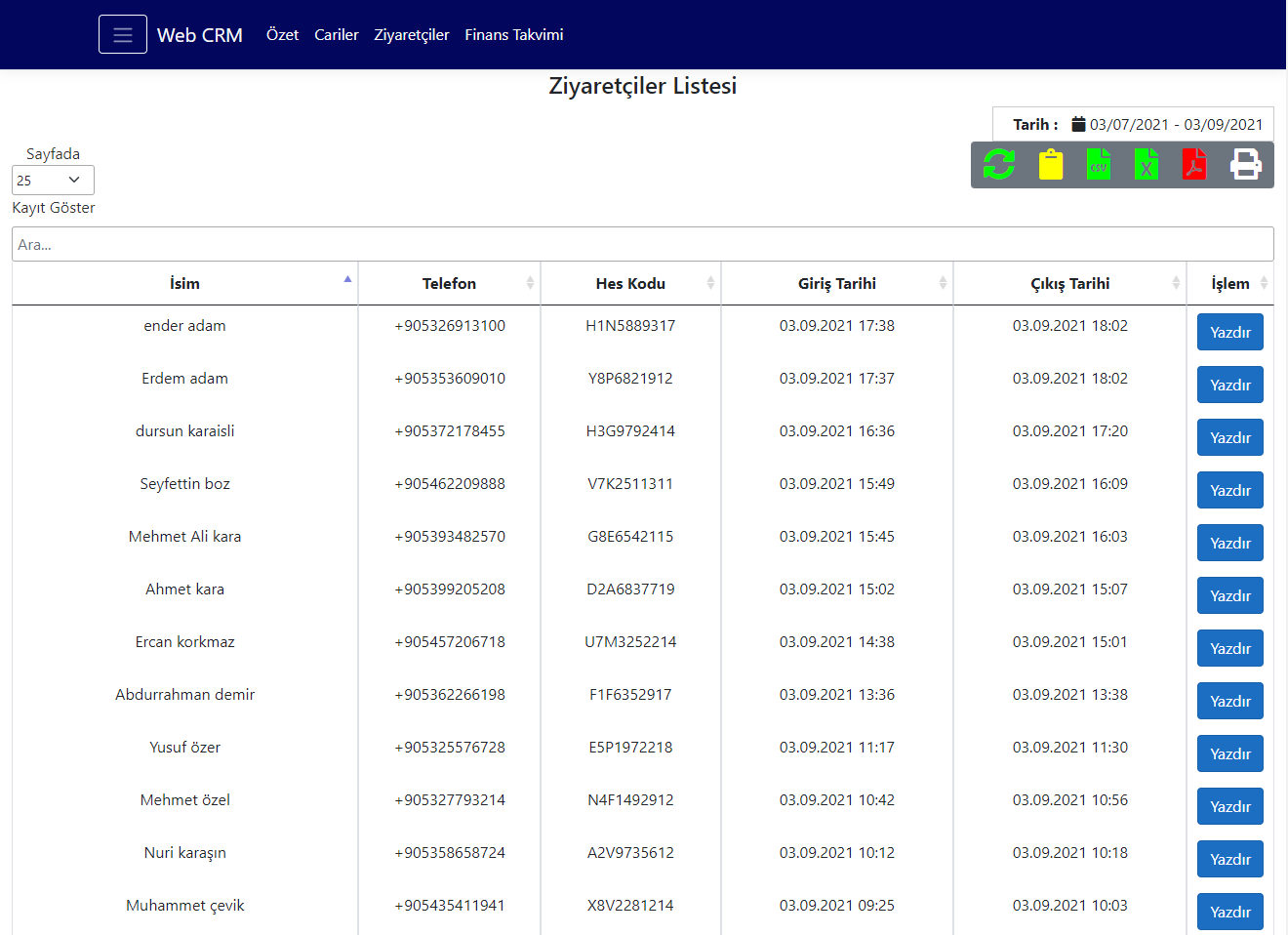Select entry time 03.09.2021 09:25
Screen dimensions: 1288x935
click(x=836, y=905)
